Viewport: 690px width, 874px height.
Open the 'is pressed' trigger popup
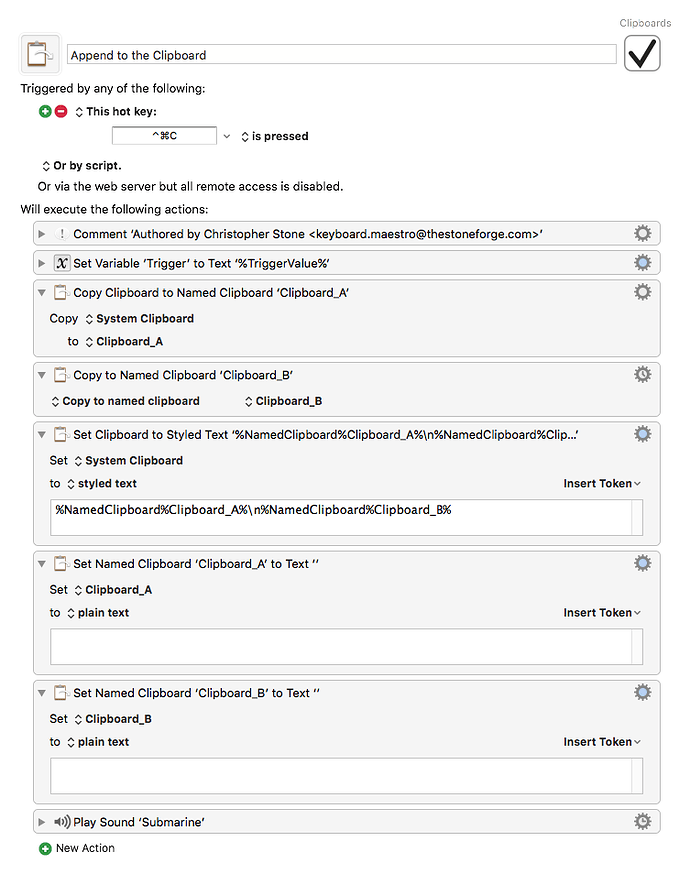[x=274, y=137]
